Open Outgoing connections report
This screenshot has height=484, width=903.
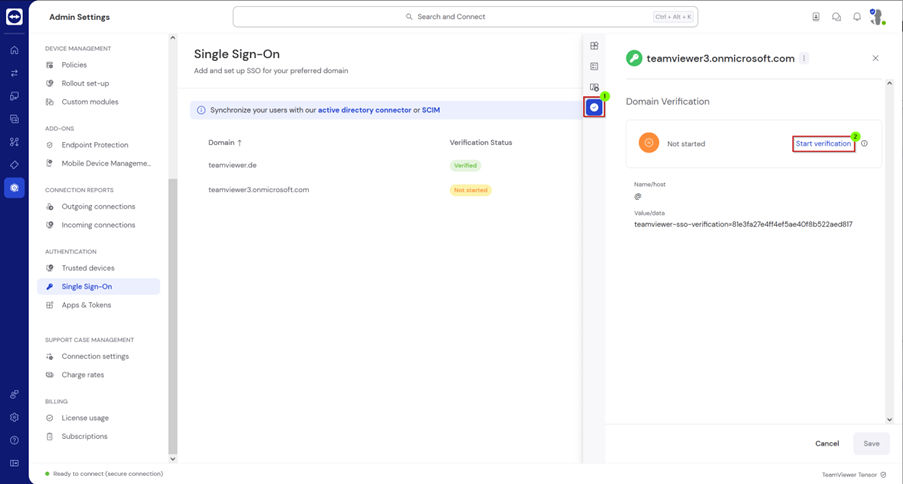tap(98, 207)
